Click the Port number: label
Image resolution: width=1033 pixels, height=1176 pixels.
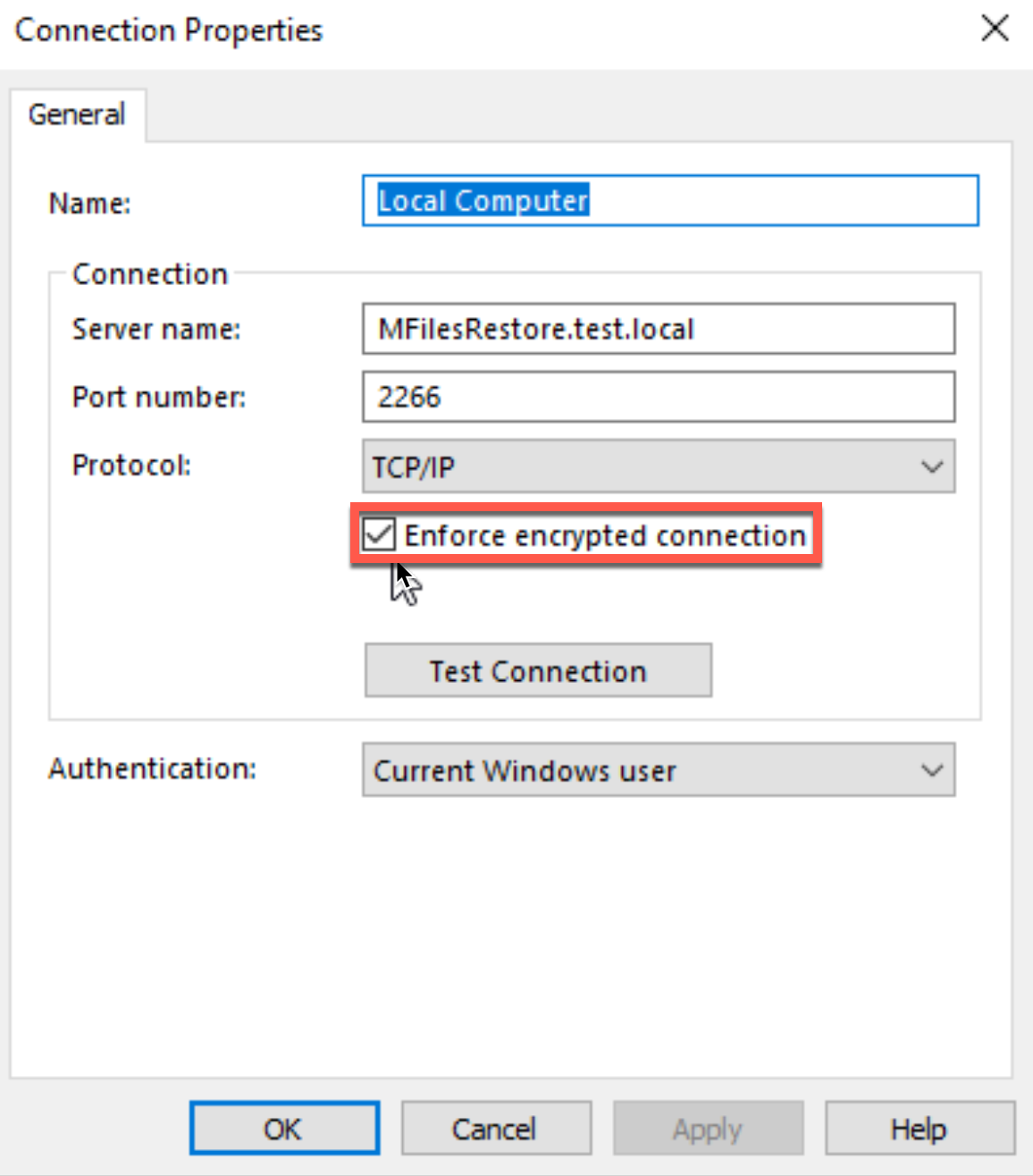pyautogui.click(x=159, y=397)
